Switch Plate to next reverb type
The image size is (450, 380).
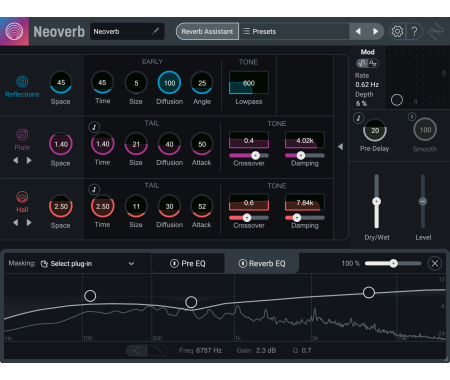click(x=29, y=161)
